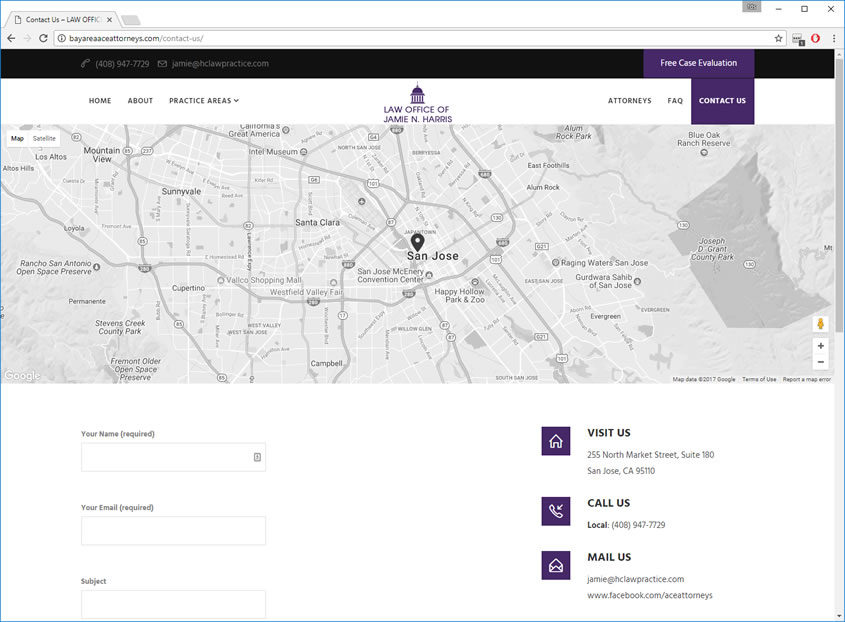This screenshot has height=622, width=845.
Task: Open the Attorneys menu page
Action: [x=629, y=101]
